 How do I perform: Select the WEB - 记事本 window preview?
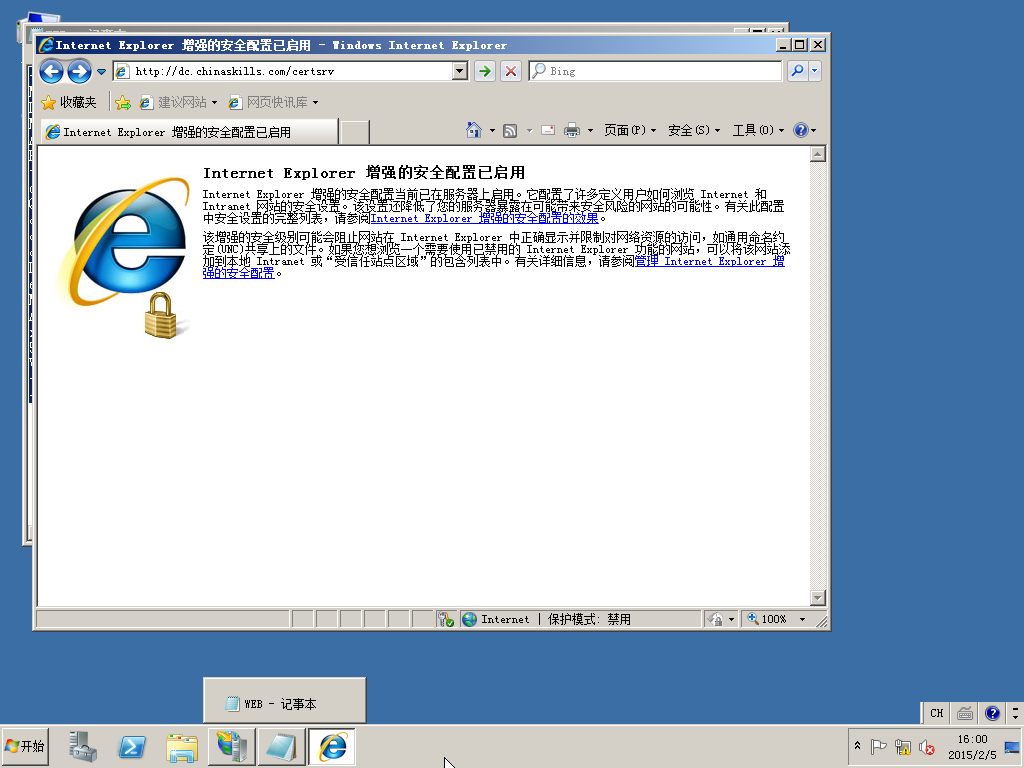coord(285,701)
